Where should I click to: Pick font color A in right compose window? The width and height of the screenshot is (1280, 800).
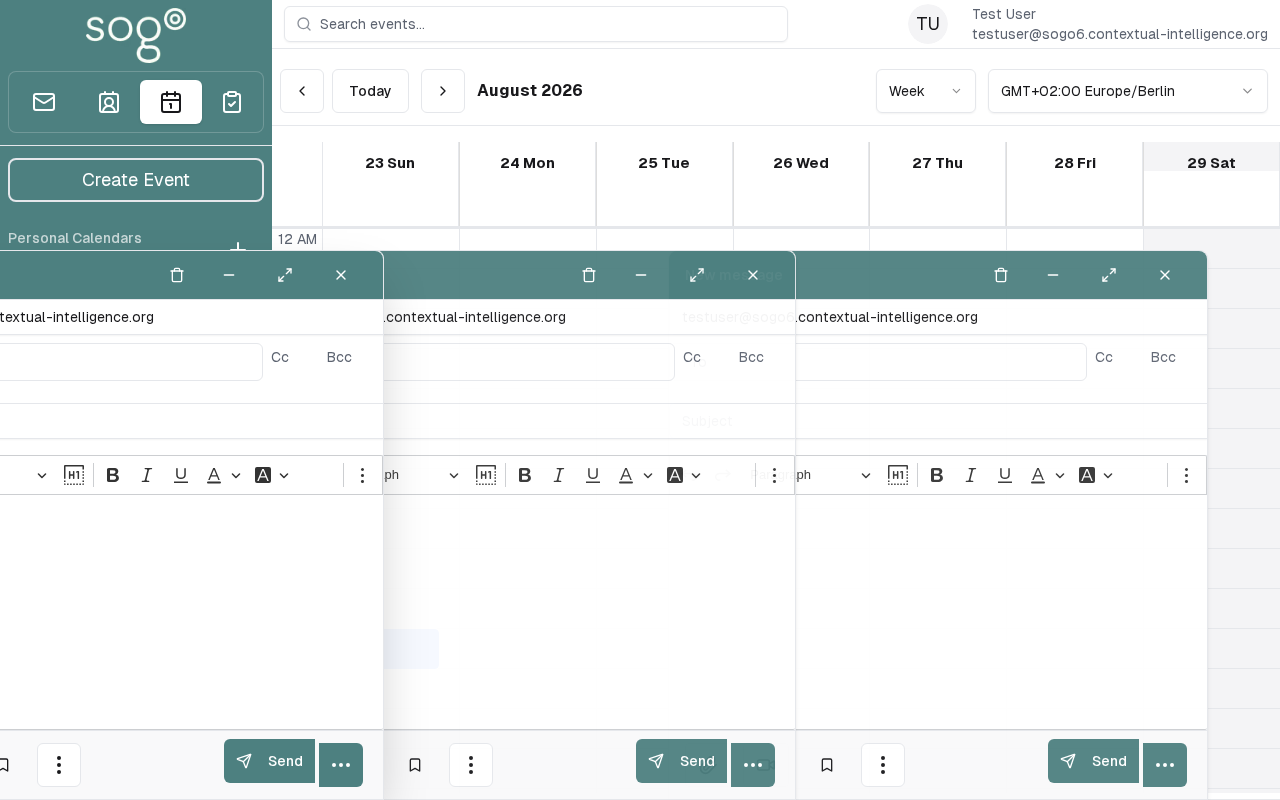coord(1038,475)
